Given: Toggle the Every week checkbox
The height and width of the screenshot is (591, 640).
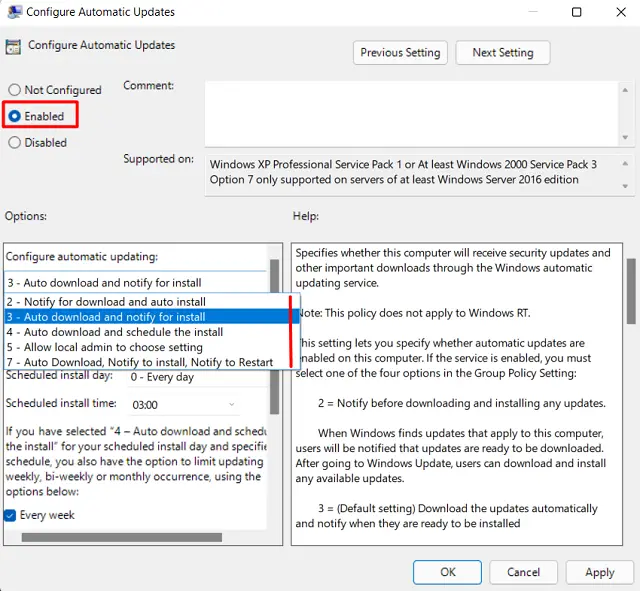Looking at the screenshot, I should [x=11, y=515].
